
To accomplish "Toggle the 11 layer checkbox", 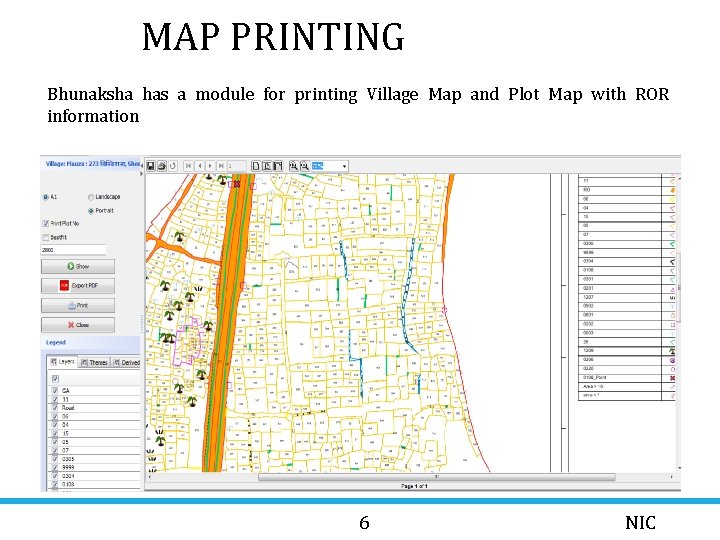I will coord(55,399).
